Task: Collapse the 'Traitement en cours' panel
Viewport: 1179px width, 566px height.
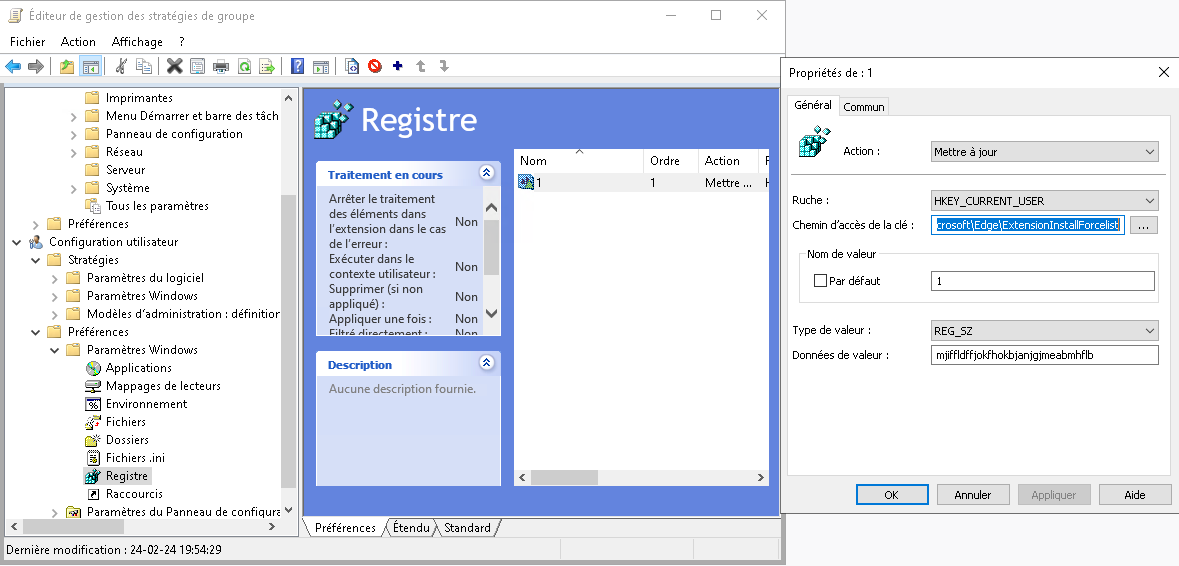Action: pos(487,173)
